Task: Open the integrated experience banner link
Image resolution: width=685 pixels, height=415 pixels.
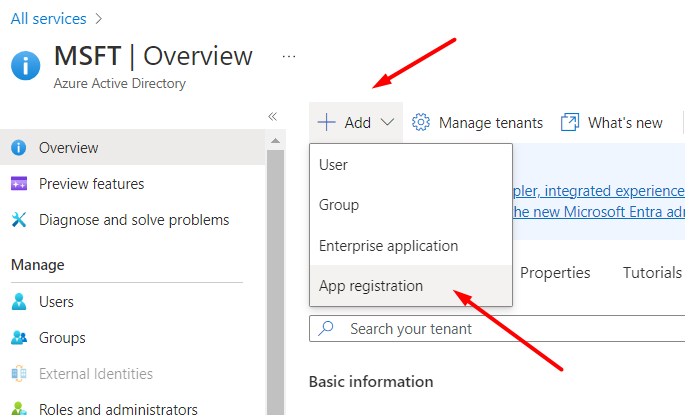Action: click(599, 191)
